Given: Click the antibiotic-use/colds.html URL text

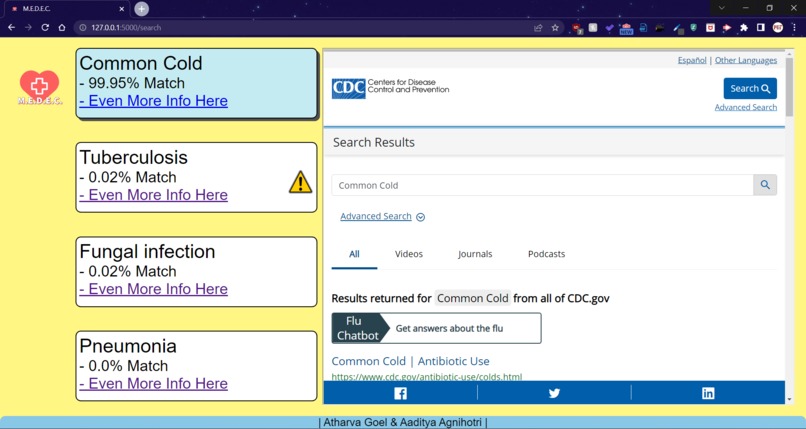Looking at the screenshot, I should coord(427,377).
